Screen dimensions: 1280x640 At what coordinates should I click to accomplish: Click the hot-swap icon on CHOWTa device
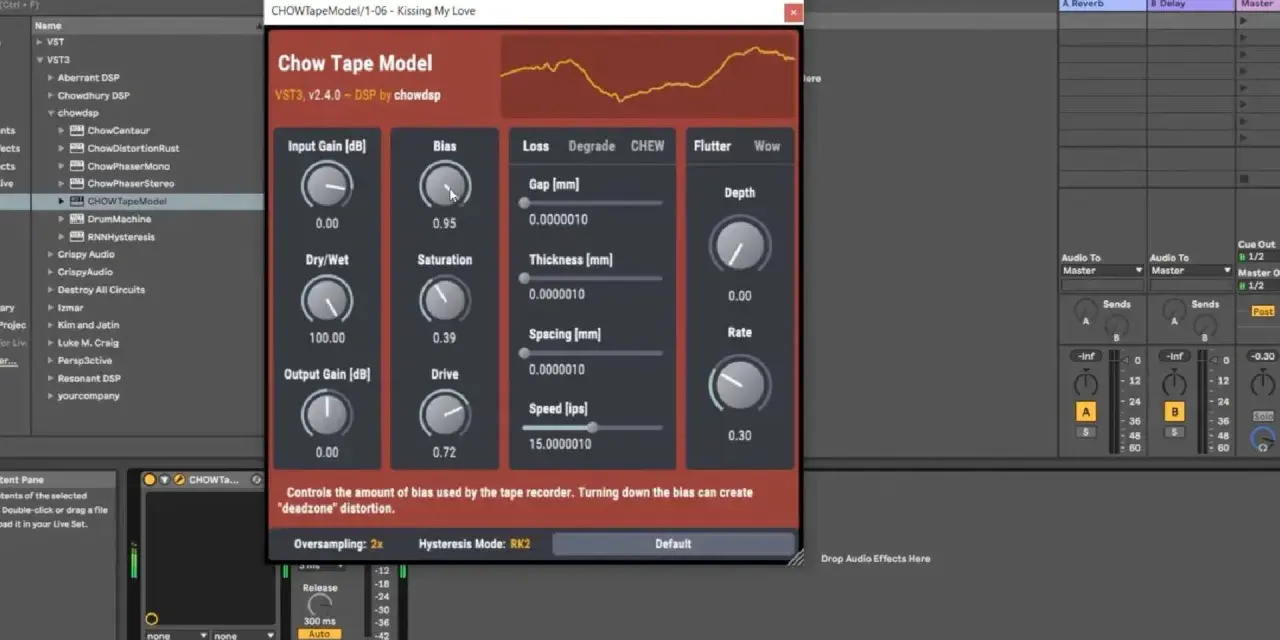click(x=257, y=480)
